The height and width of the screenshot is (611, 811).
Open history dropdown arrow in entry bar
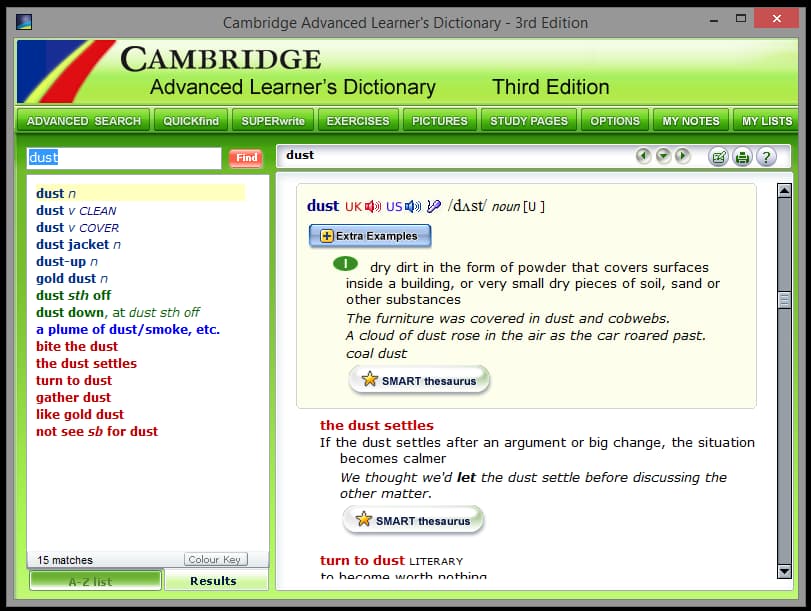tap(663, 156)
